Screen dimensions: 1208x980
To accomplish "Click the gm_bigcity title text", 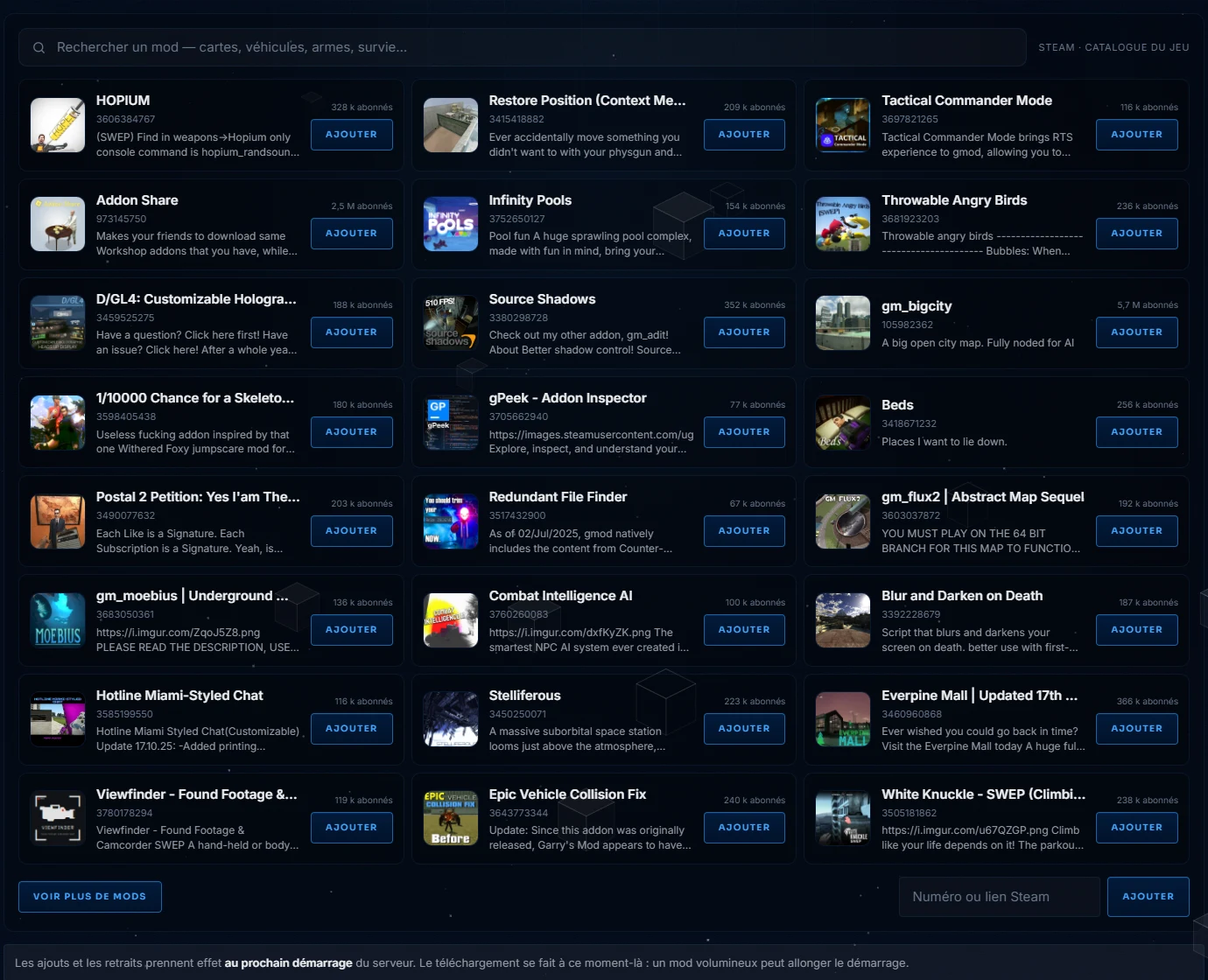I will pos(917,306).
